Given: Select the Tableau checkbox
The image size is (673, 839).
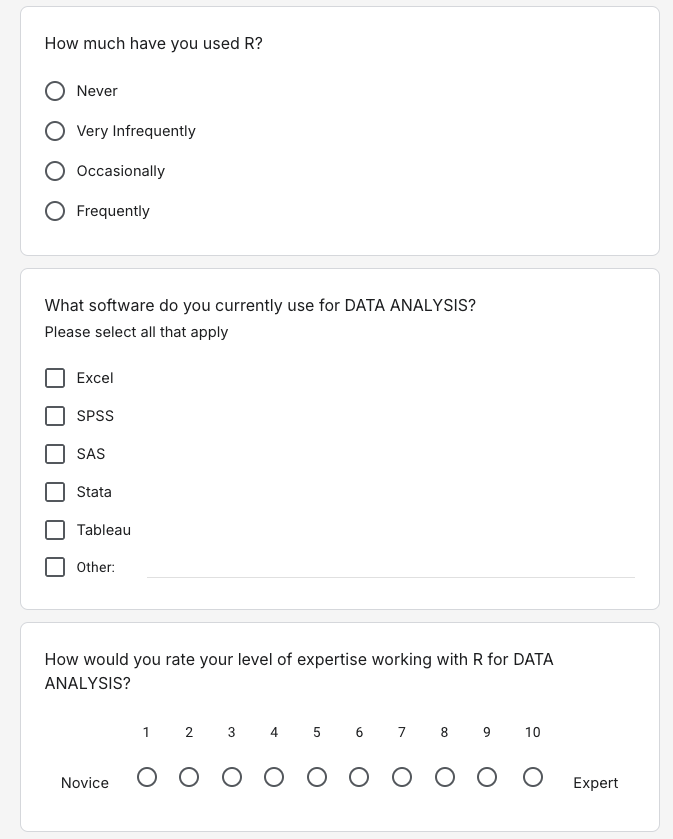Looking at the screenshot, I should coord(55,530).
